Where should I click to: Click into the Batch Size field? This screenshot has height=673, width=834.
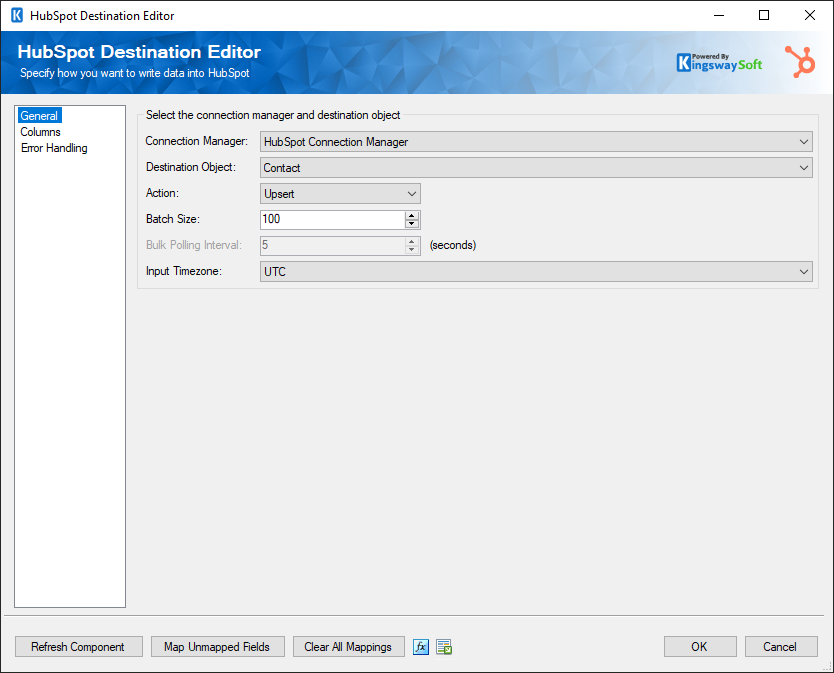coord(333,219)
